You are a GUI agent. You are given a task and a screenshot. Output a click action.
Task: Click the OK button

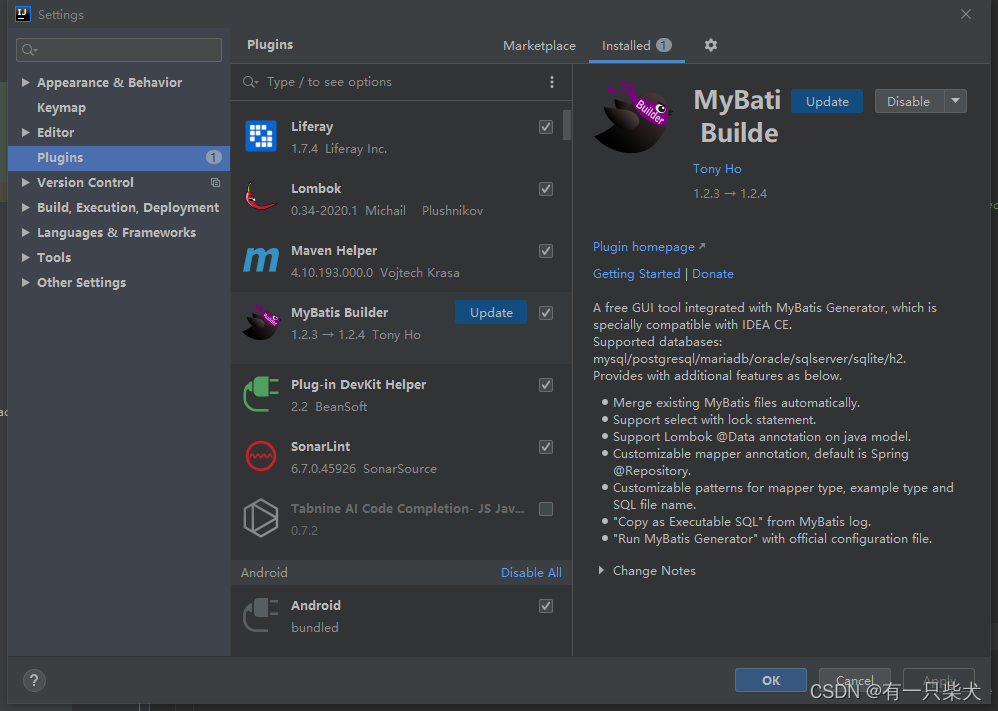(x=771, y=680)
